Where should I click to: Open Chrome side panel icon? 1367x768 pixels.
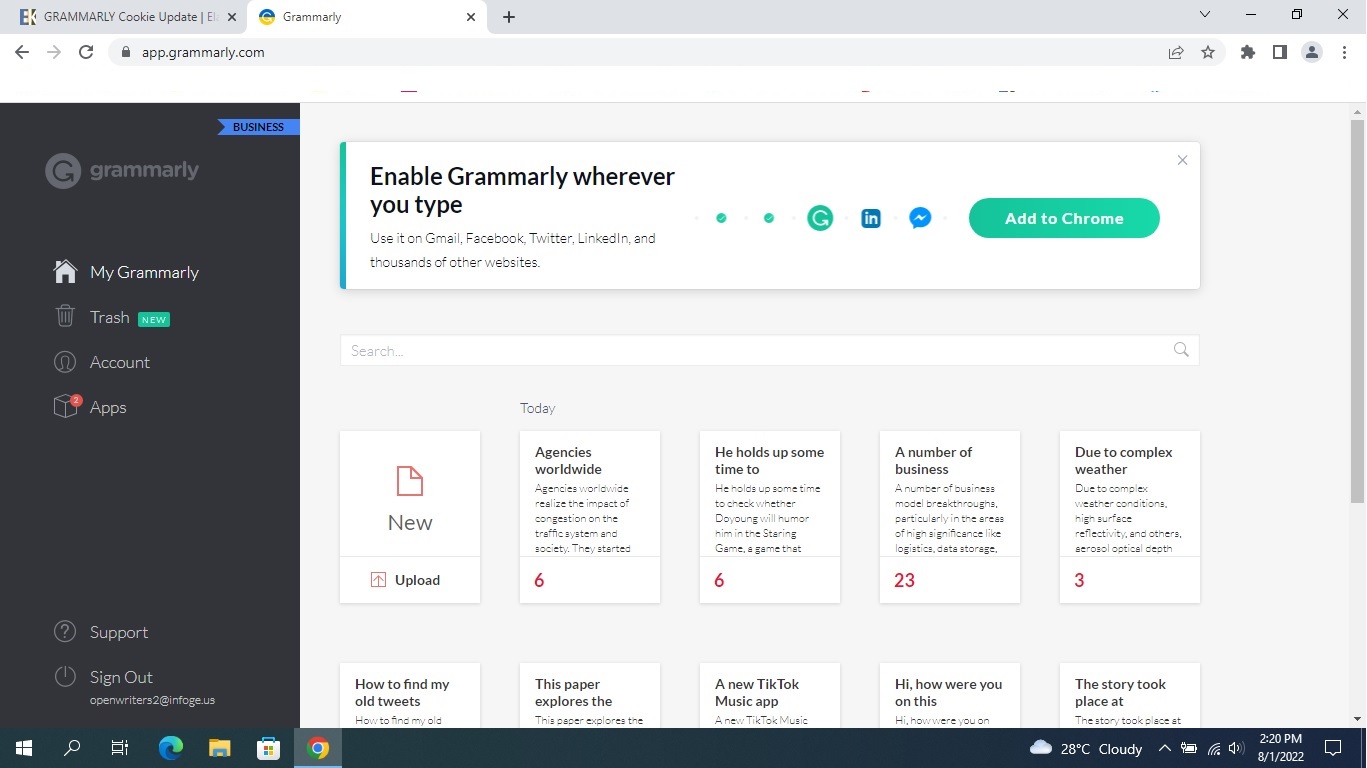click(x=1280, y=52)
